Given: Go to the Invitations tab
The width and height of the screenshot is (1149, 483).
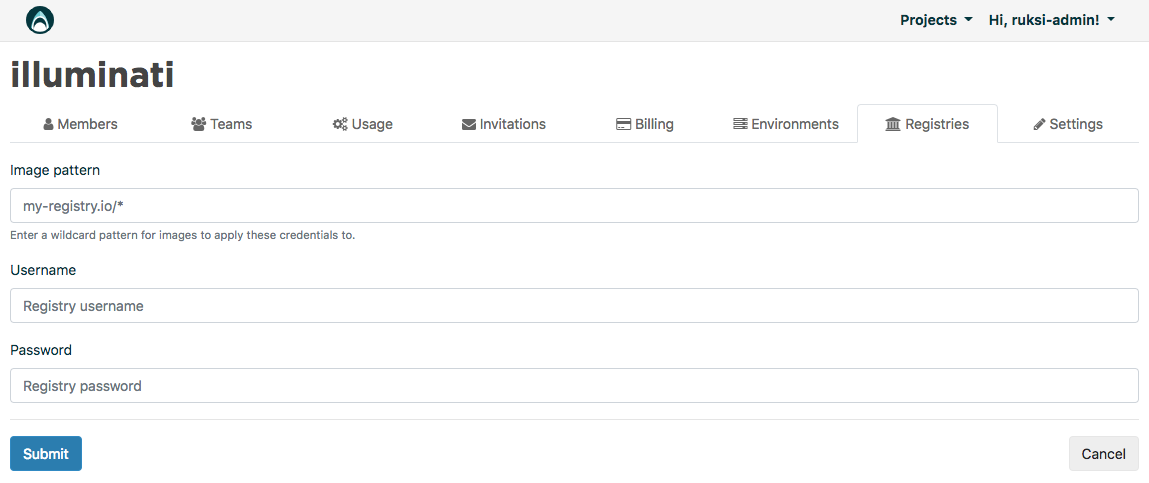Looking at the screenshot, I should coord(503,124).
